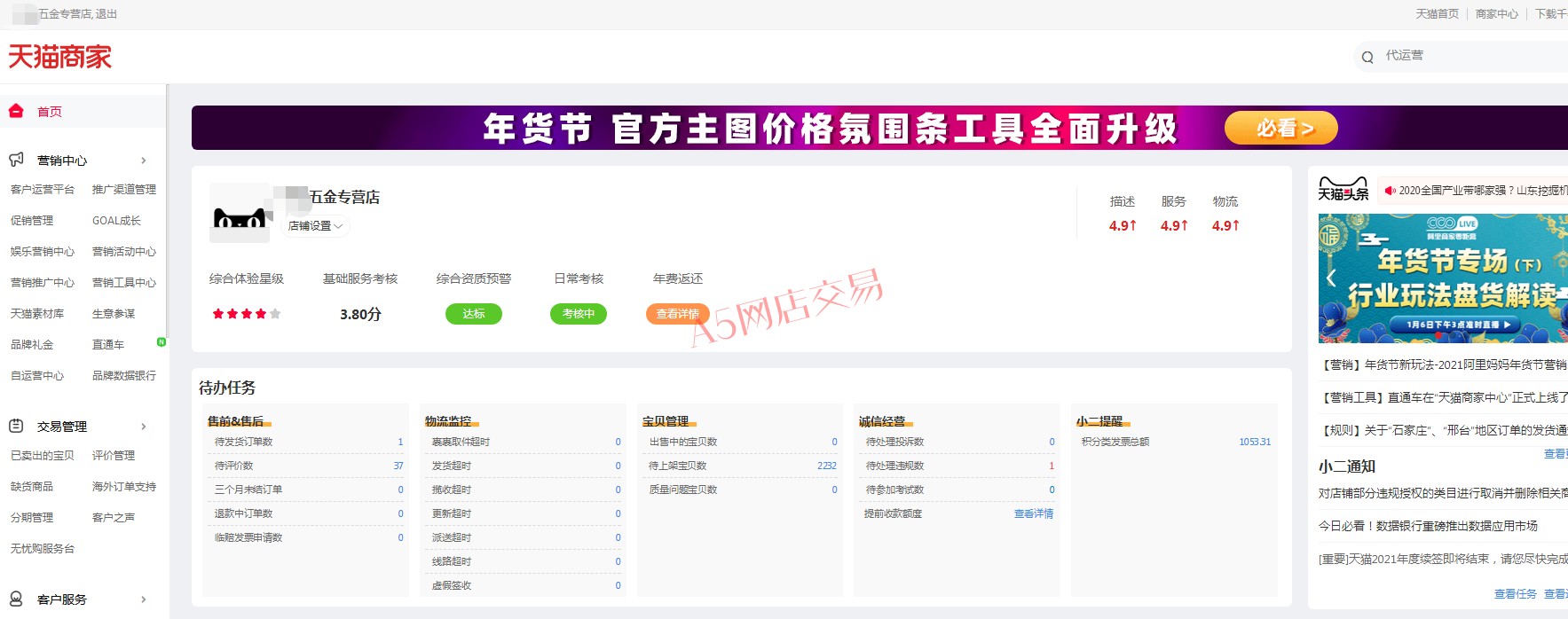
Task: Open the 石家庄 shipping rule notice
Action: pos(1444,430)
